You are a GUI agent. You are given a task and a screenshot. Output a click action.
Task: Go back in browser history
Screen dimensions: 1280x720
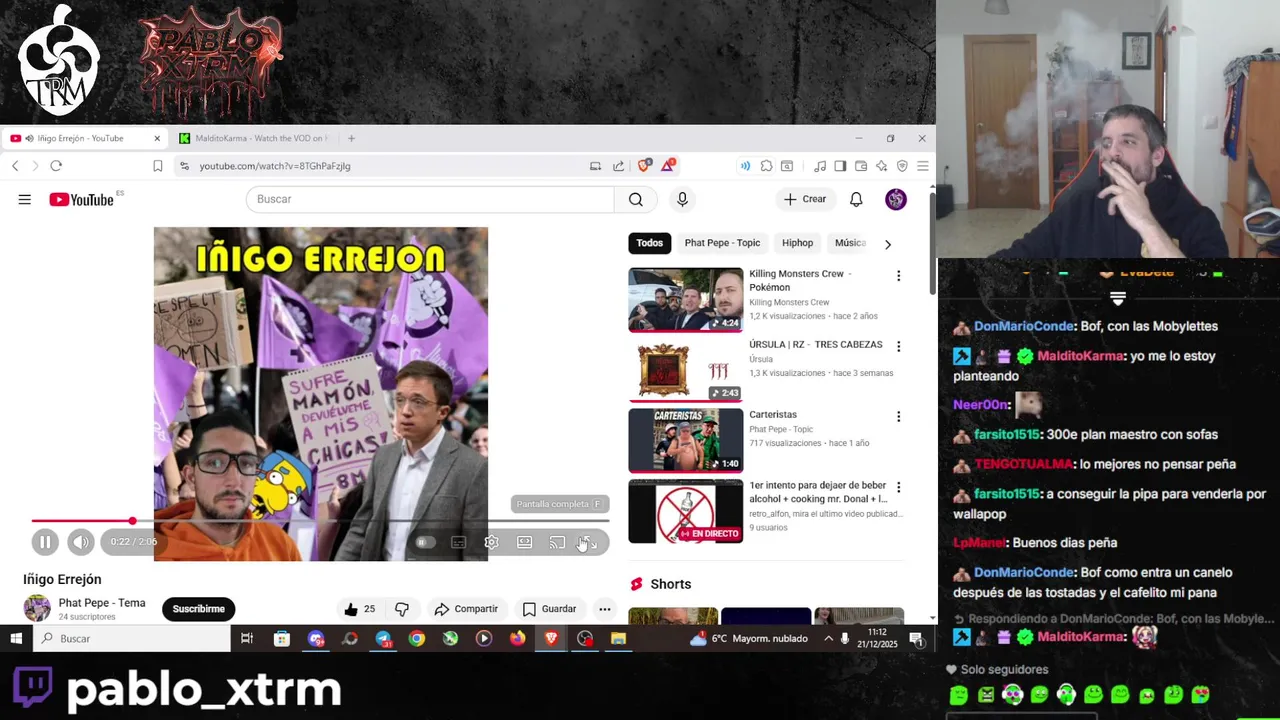pyautogui.click(x=15, y=166)
